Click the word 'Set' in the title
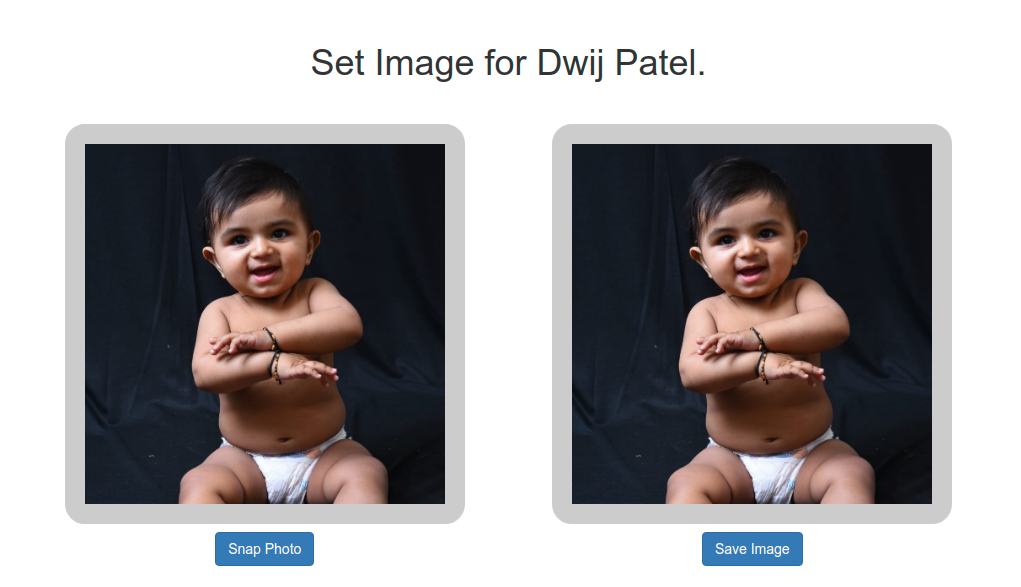 click(337, 63)
